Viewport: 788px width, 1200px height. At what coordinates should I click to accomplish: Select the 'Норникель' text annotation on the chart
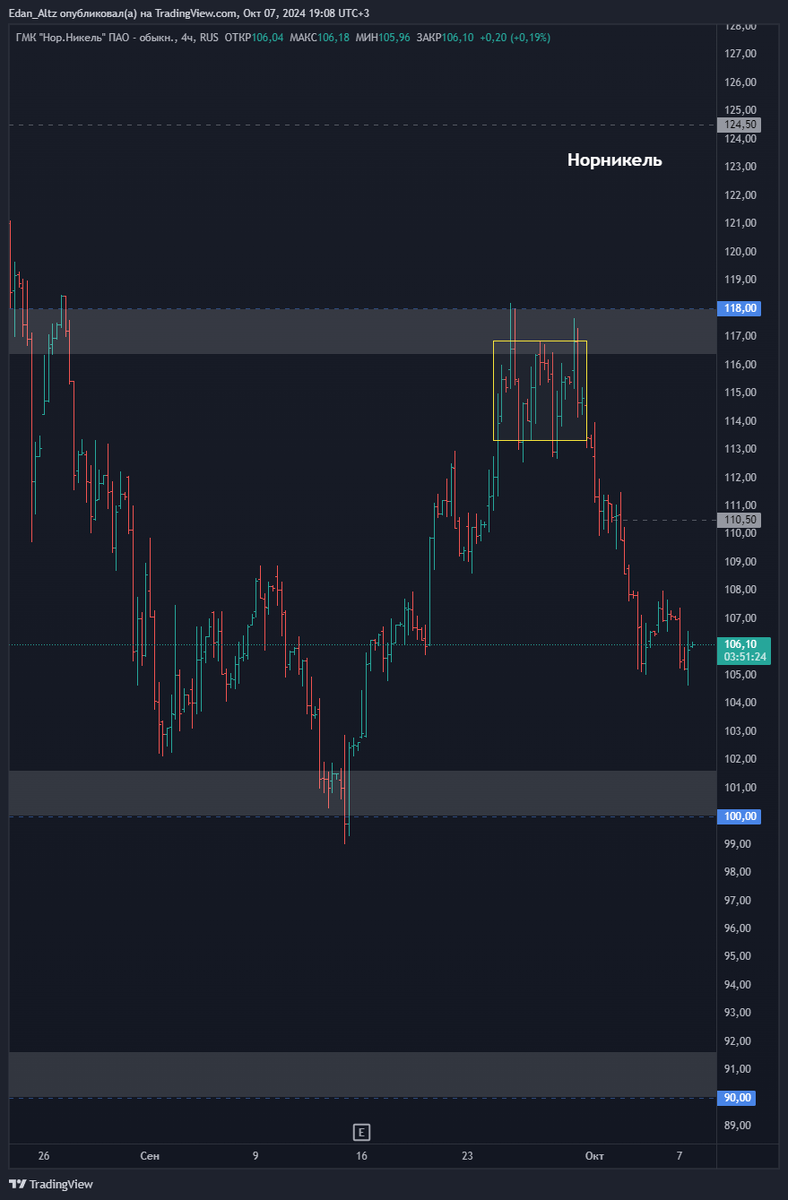point(614,160)
